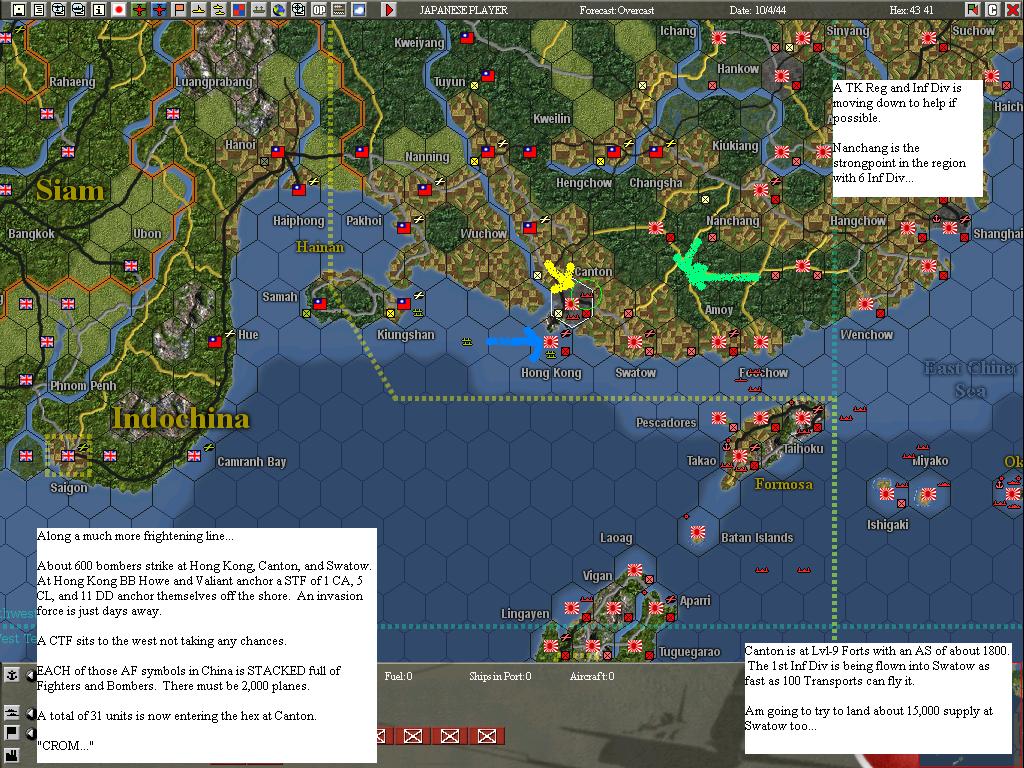Select the highlighted Canton base hex
Viewport: 1024px width, 768px height.
pos(571,304)
